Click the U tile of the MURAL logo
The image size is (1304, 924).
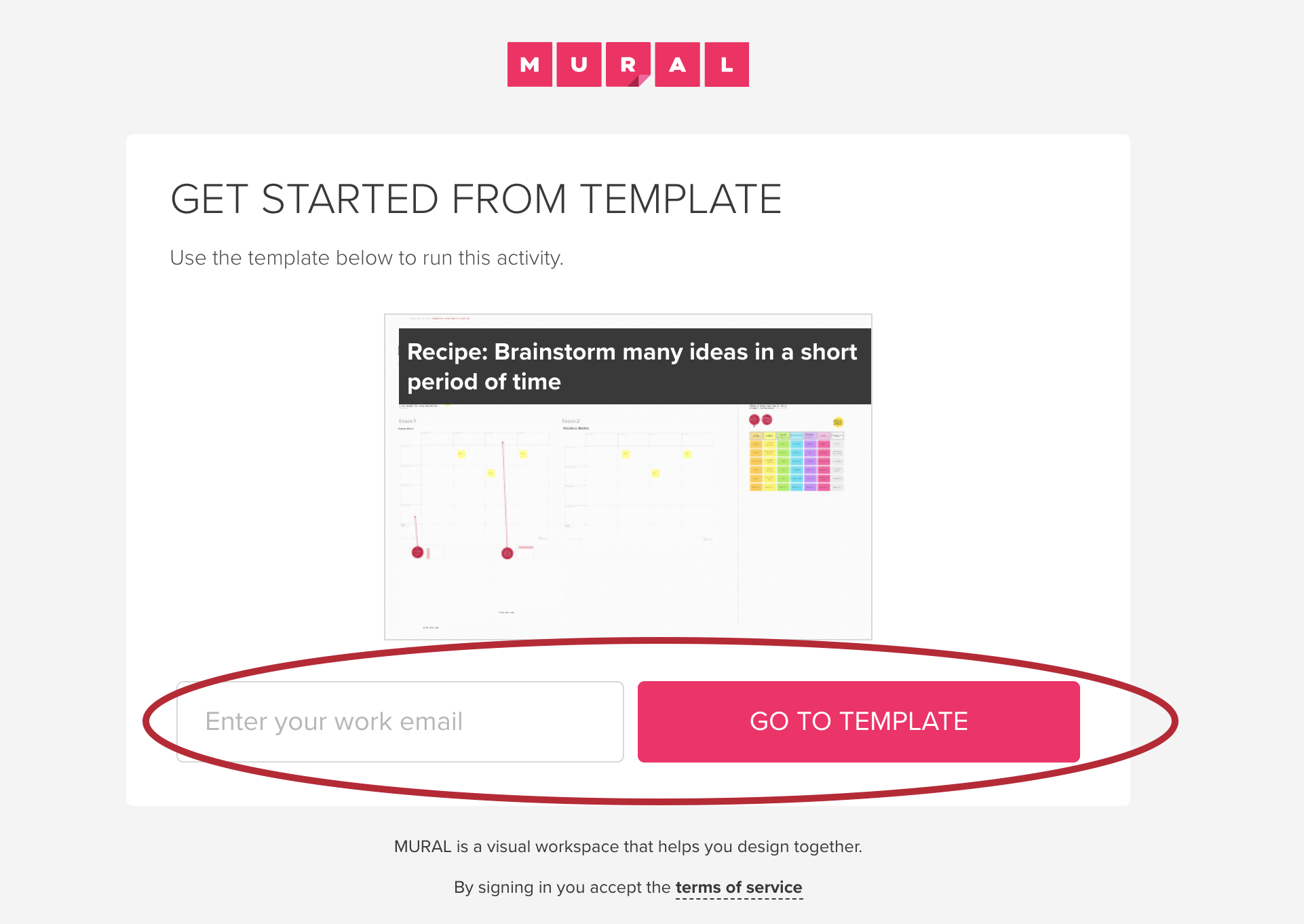pyautogui.click(x=579, y=64)
